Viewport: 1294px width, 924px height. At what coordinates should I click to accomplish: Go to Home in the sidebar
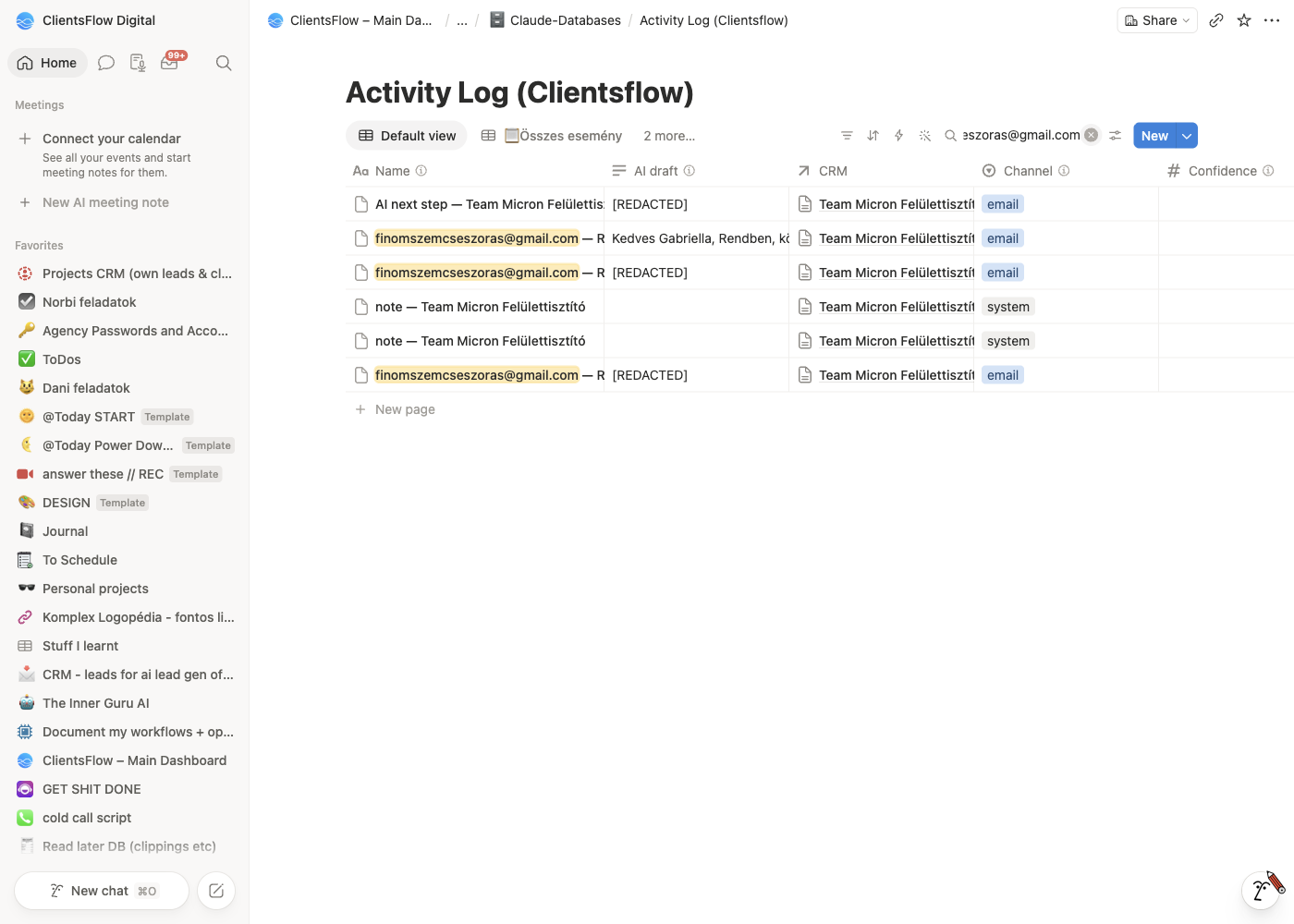click(47, 63)
